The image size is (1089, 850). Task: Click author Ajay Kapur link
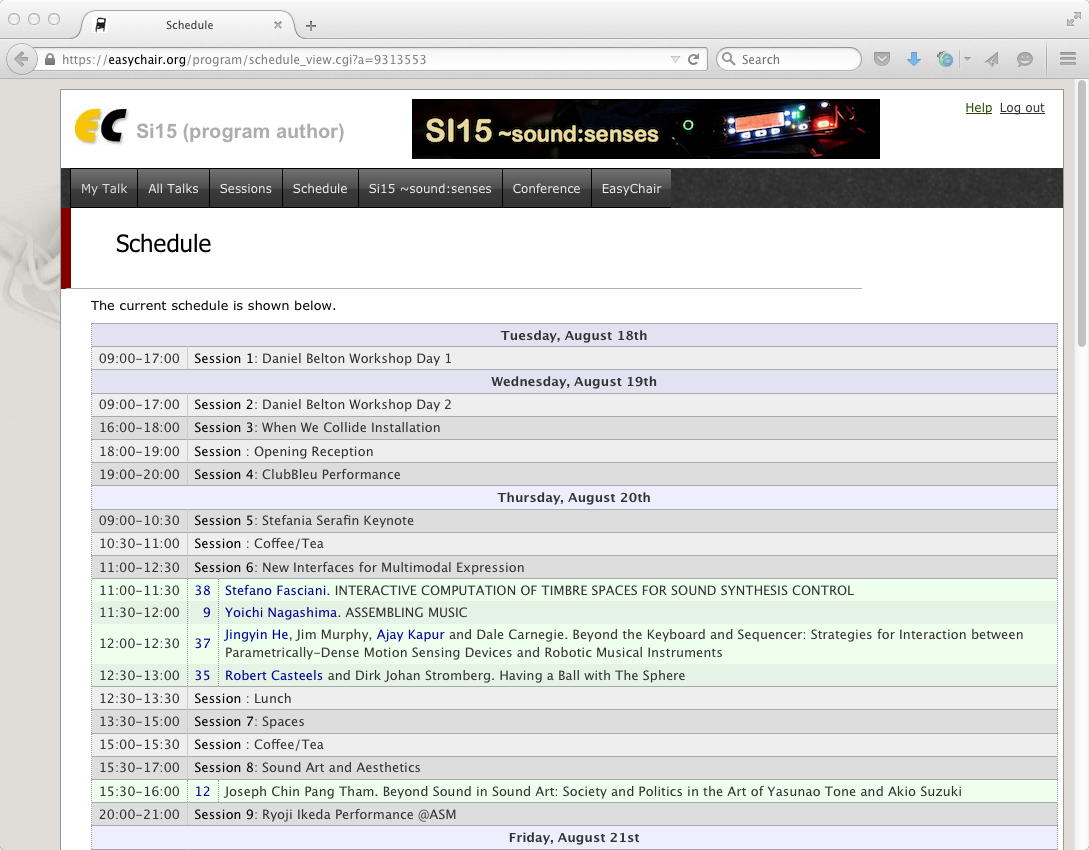pyautogui.click(x=410, y=634)
